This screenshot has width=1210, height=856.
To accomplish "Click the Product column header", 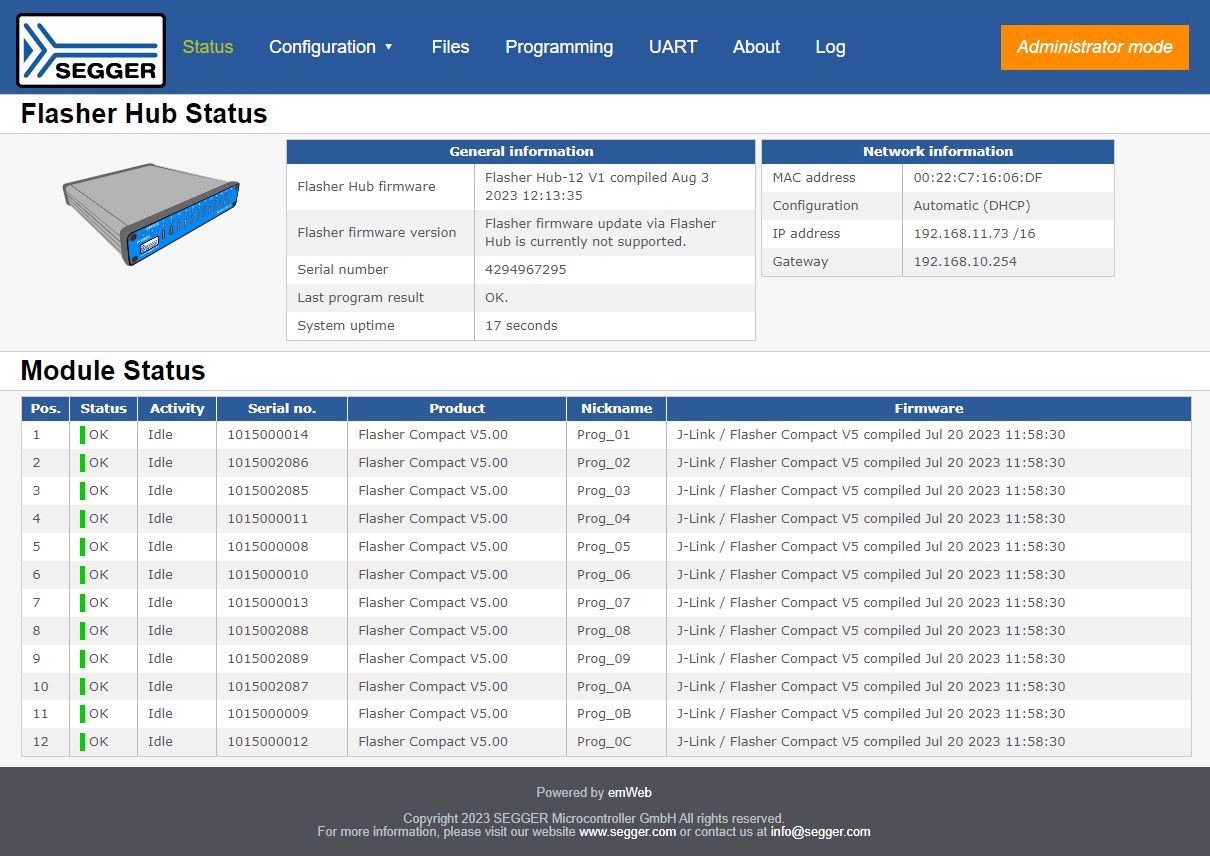I will click(x=457, y=408).
